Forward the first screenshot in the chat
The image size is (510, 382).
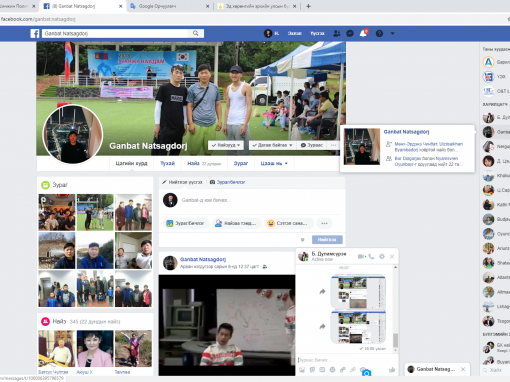pyautogui.click(x=322, y=292)
